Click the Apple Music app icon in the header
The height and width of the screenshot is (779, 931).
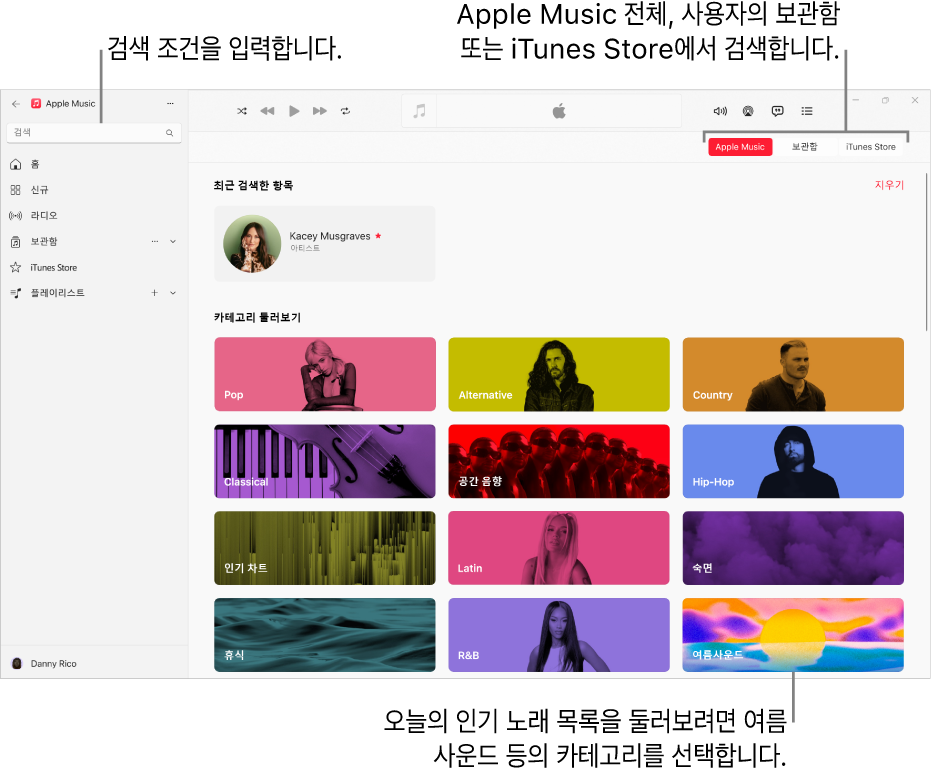click(36, 104)
